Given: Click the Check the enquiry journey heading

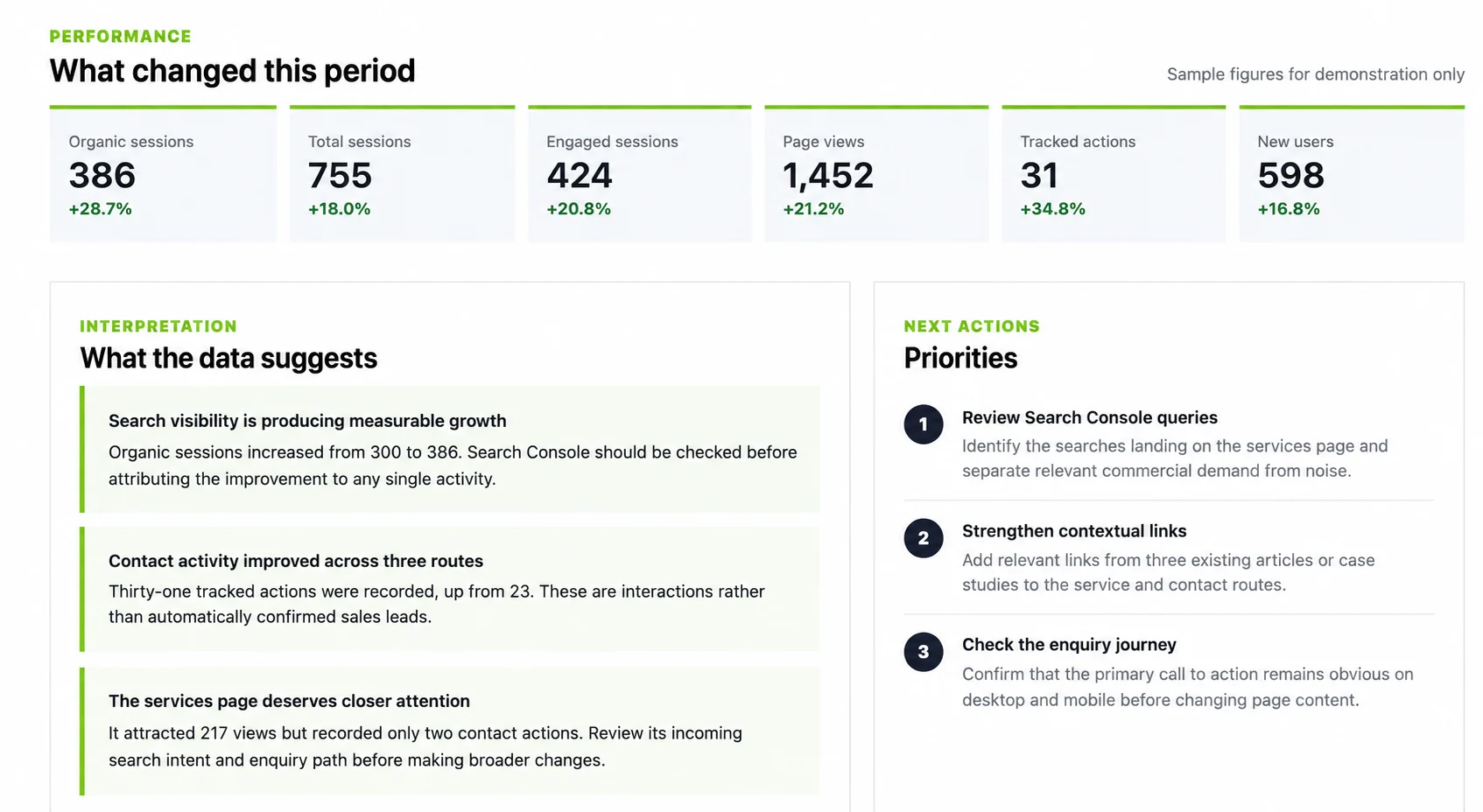Looking at the screenshot, I should point(1069,645).
